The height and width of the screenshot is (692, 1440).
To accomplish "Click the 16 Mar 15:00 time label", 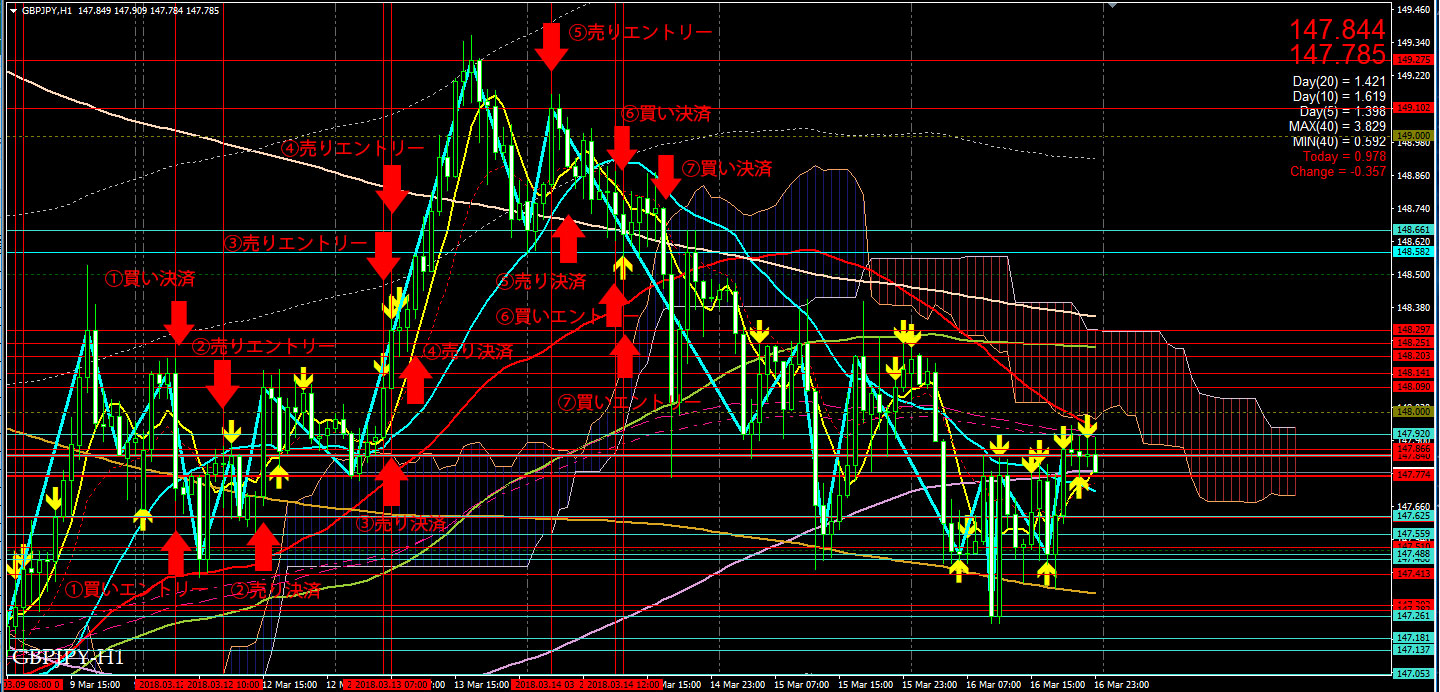I will click(x=1058, y=685).
